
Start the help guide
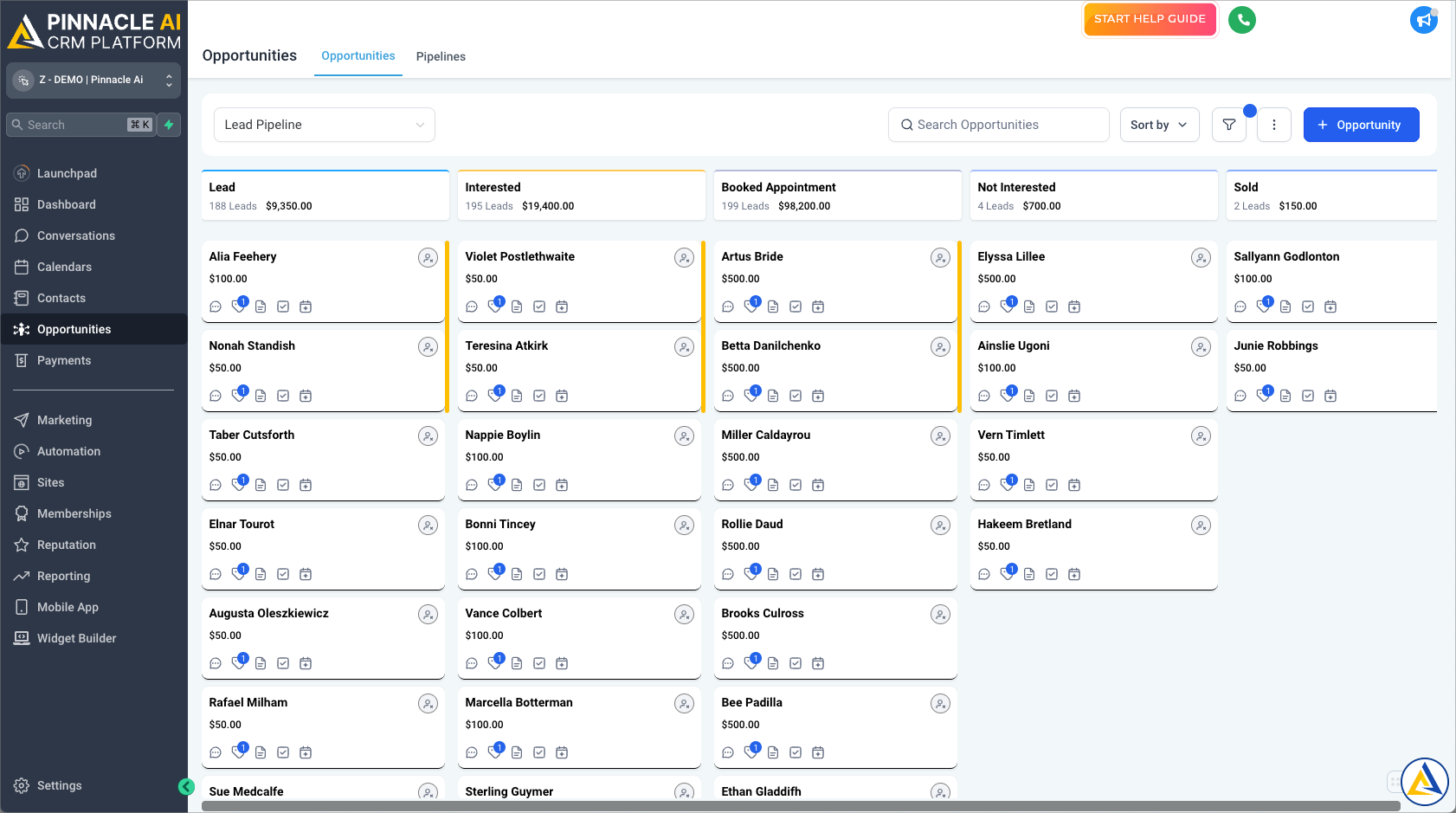tap(1150, 19)
